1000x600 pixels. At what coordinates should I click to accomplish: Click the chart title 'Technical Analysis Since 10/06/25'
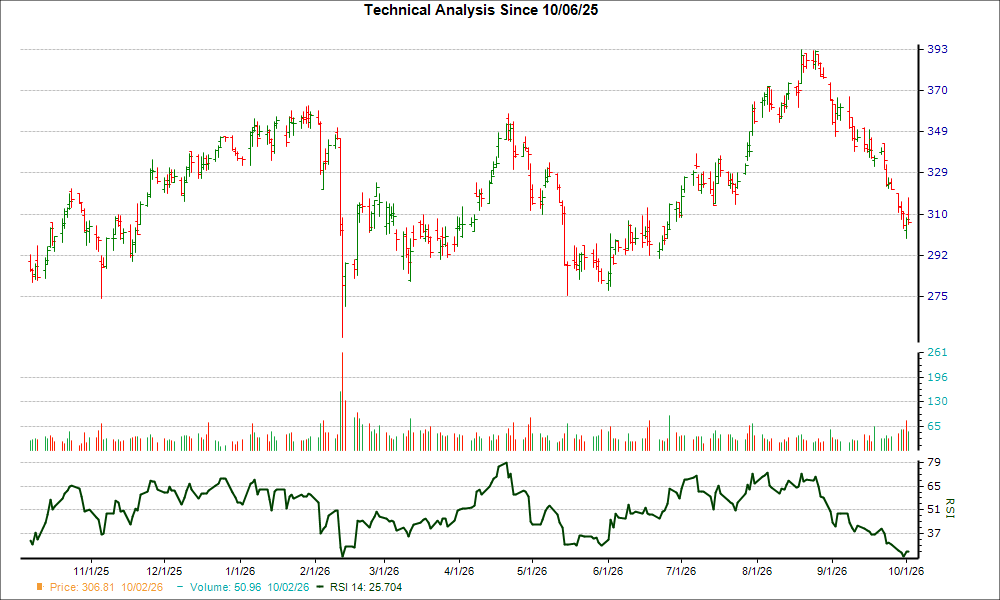pos(481,10)
